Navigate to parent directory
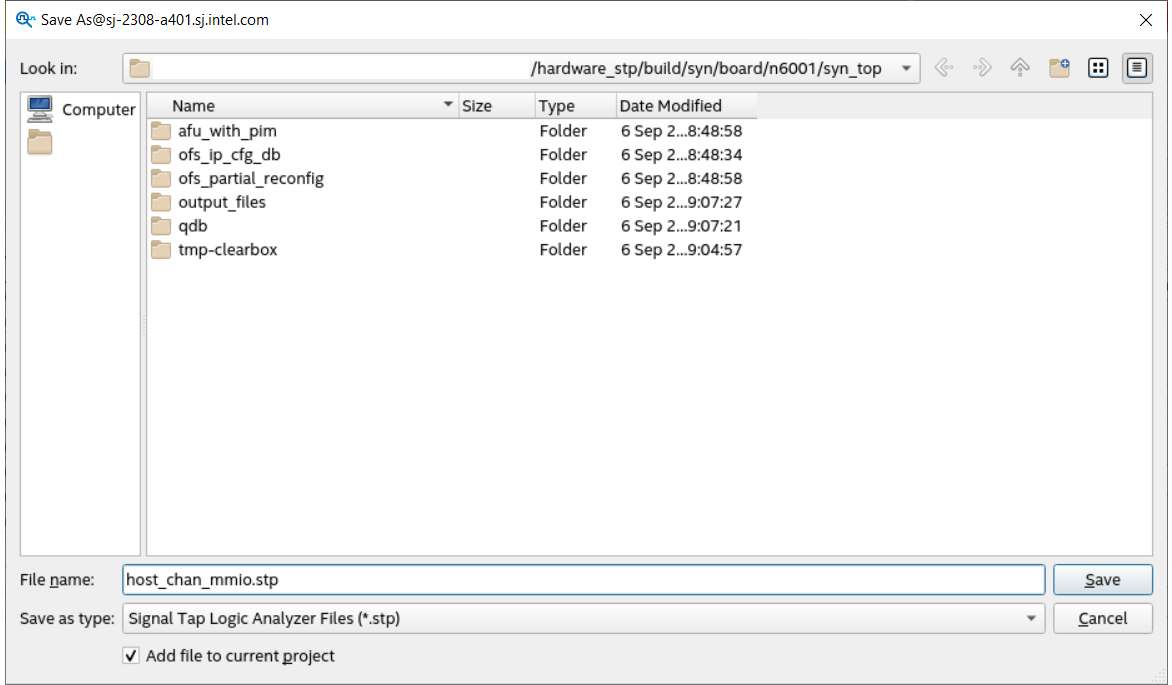The height and width of the screenshot is (685, 1172). (1020, 68)
